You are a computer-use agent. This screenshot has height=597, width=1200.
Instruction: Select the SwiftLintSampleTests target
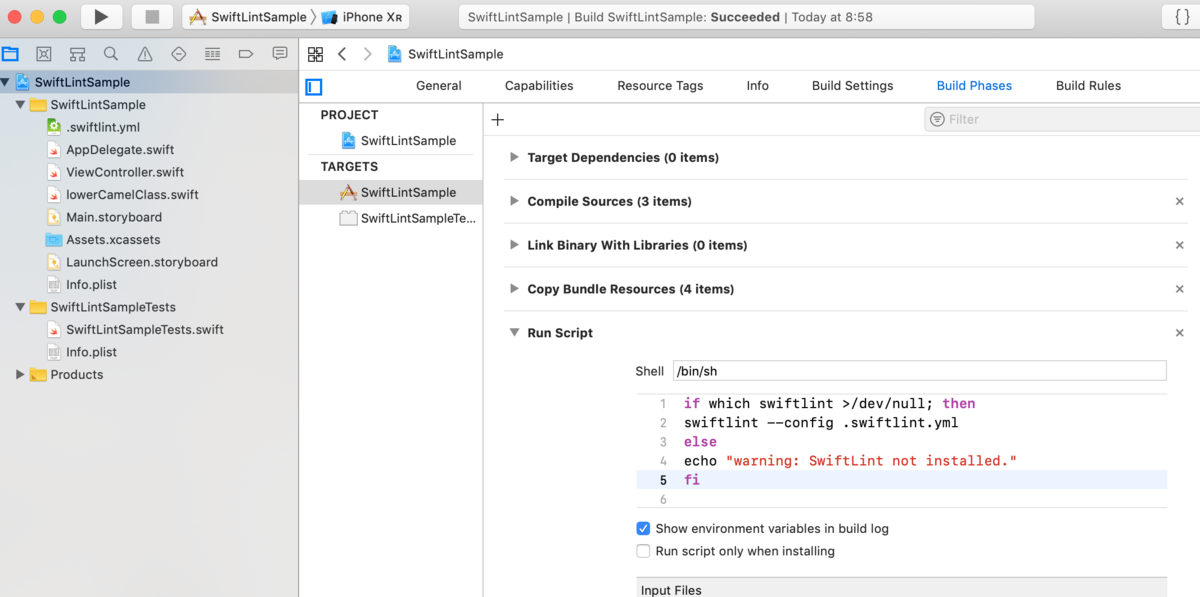(408, 219)
